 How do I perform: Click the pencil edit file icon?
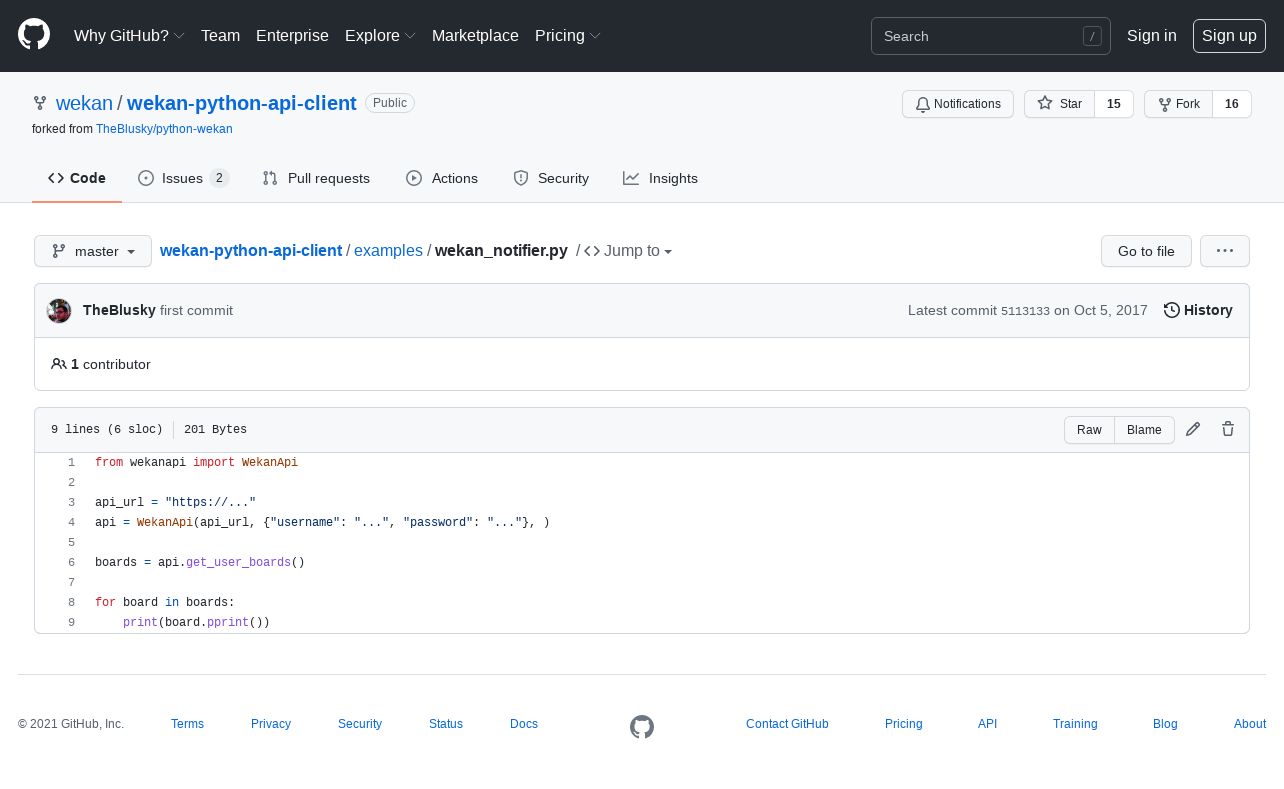click(1193, 429)
